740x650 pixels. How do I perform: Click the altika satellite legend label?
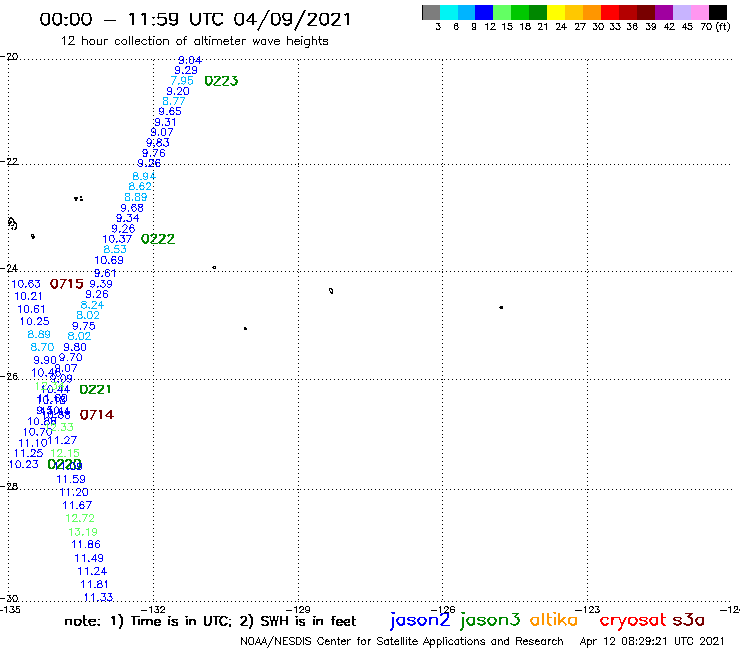point(554,620)
